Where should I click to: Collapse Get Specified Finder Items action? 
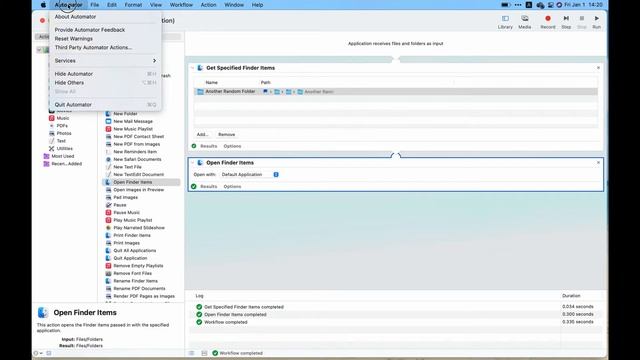pos(192,68)
